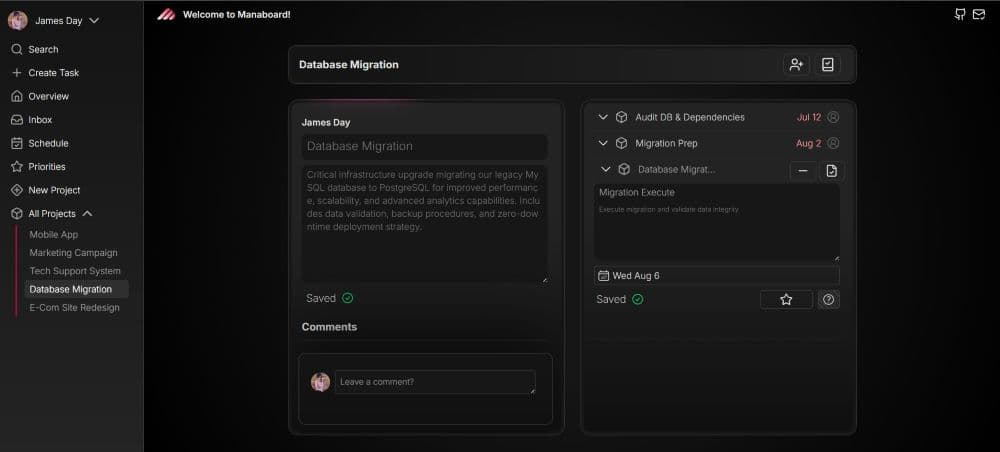1000x452 pixels.
Task: Open Priorities section
Action: pos(47,166)
